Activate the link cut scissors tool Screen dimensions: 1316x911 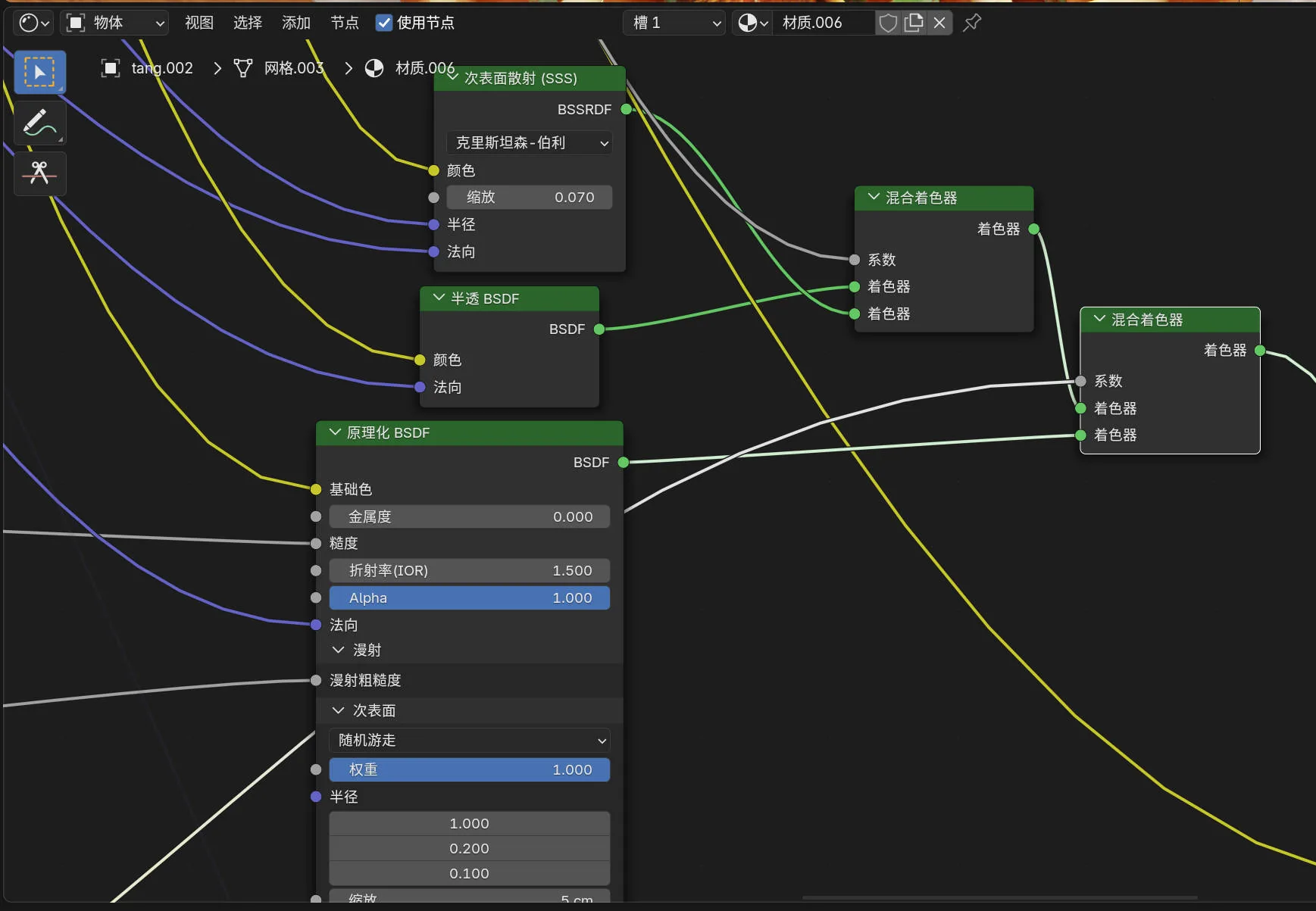pyautogui.click(x=39, y=173)
